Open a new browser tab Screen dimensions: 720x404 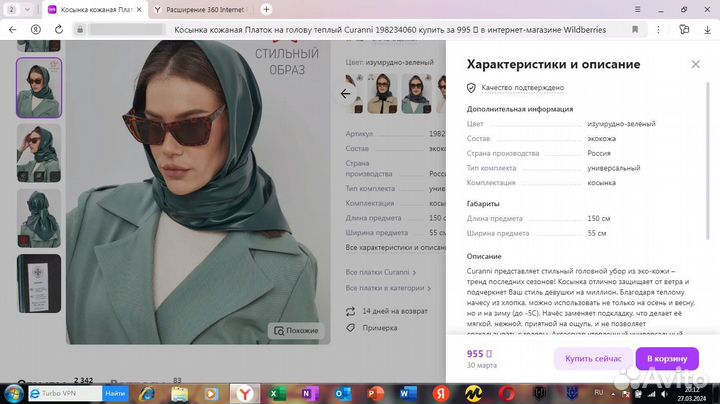pyautogui.click(x=266, y=10)
